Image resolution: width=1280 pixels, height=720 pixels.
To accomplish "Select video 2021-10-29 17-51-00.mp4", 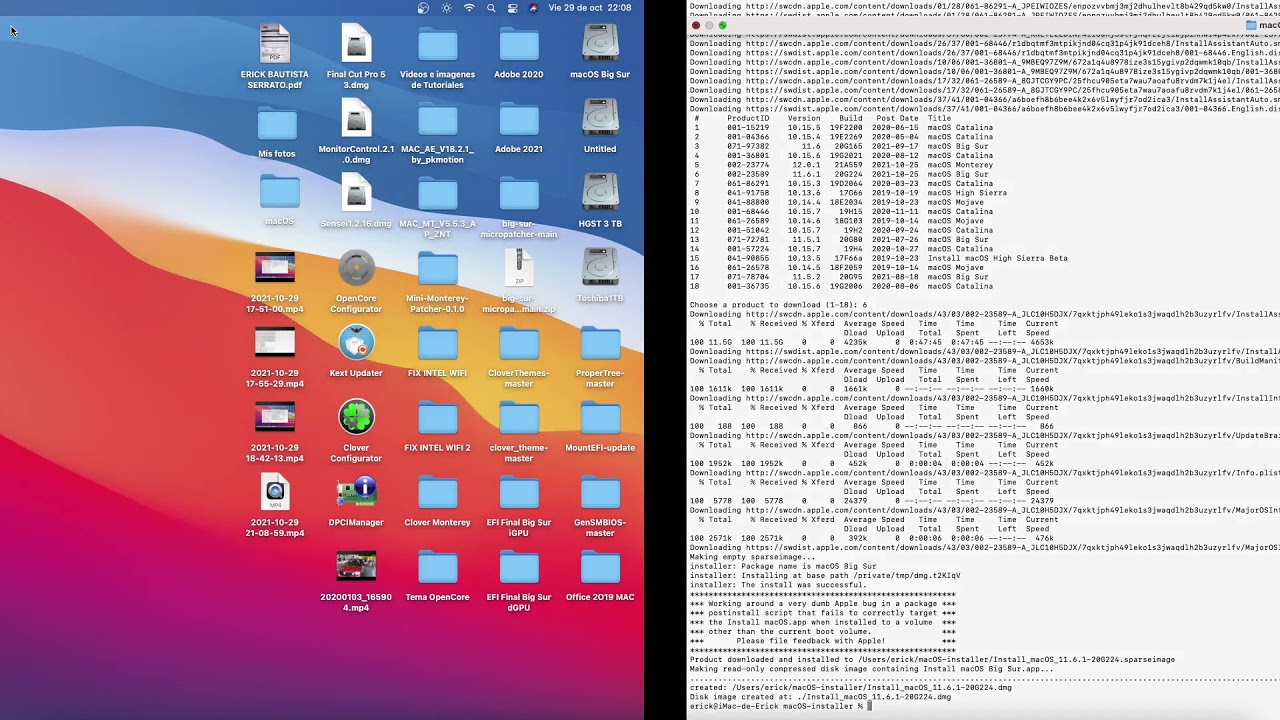I will (x=275, y=269).
